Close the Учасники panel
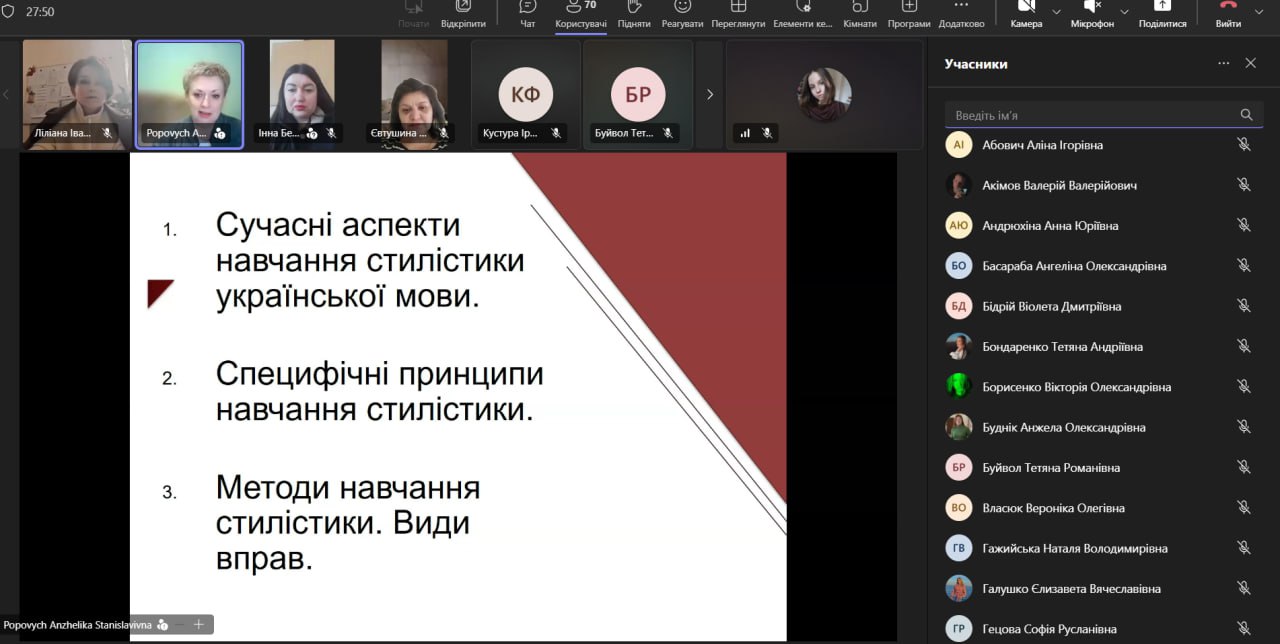Screen dimensions: 1280x644 pos(1250,63)
